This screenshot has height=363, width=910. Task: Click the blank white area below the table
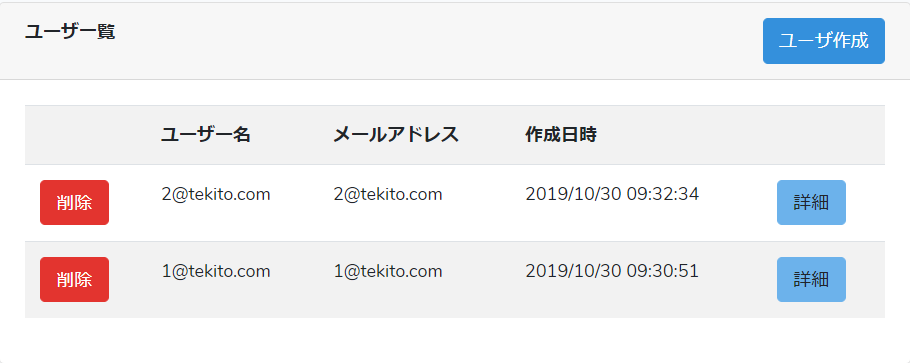pyautogui.click(x=455, y=340)
